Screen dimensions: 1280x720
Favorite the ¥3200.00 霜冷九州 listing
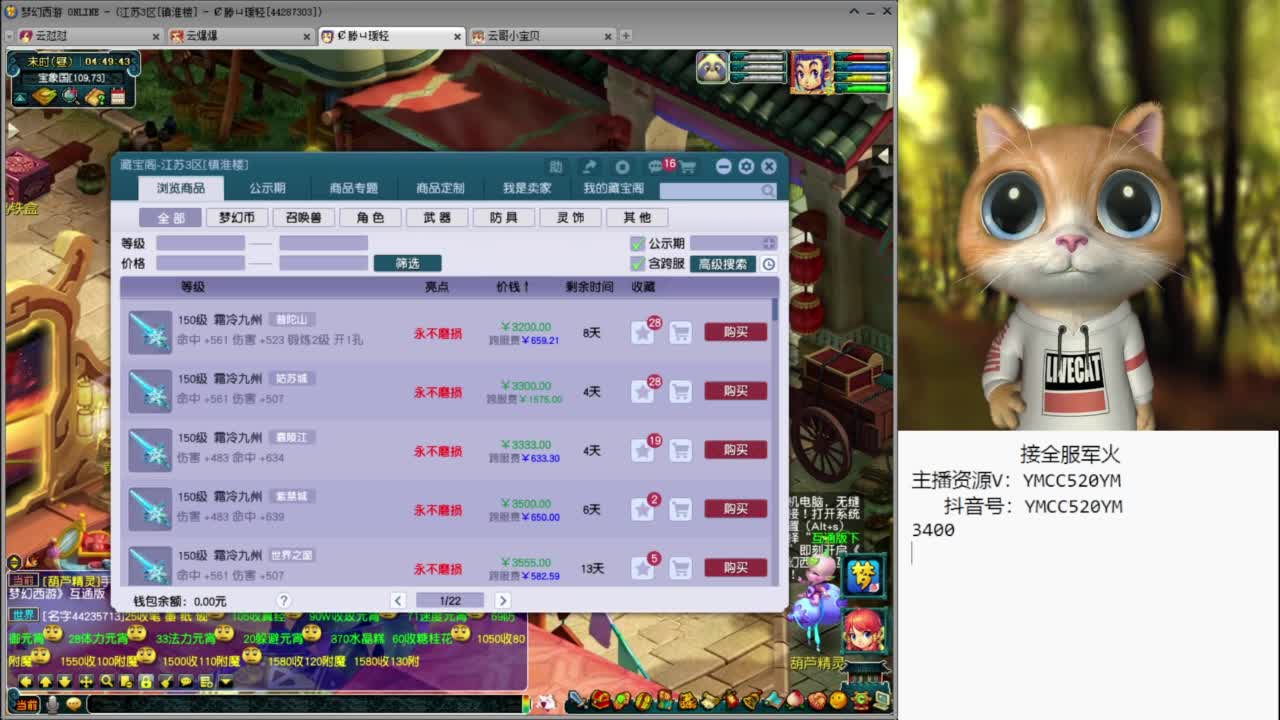coord(642,332)
